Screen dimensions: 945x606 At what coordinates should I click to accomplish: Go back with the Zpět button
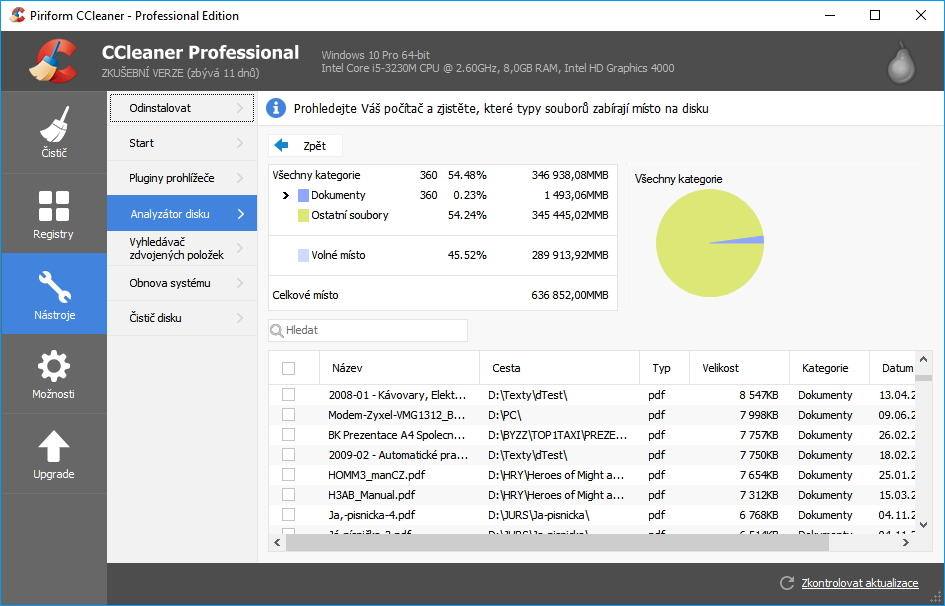(305, 146)
